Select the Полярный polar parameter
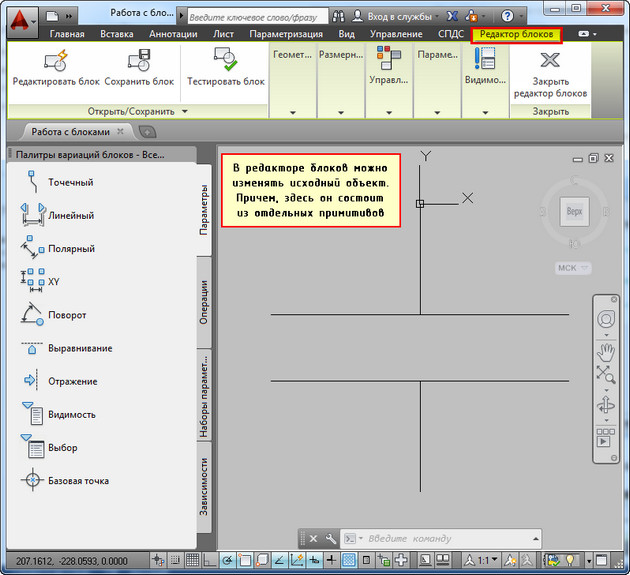The height and width of the screenshot is (575, 630). (x=60, y=248)
